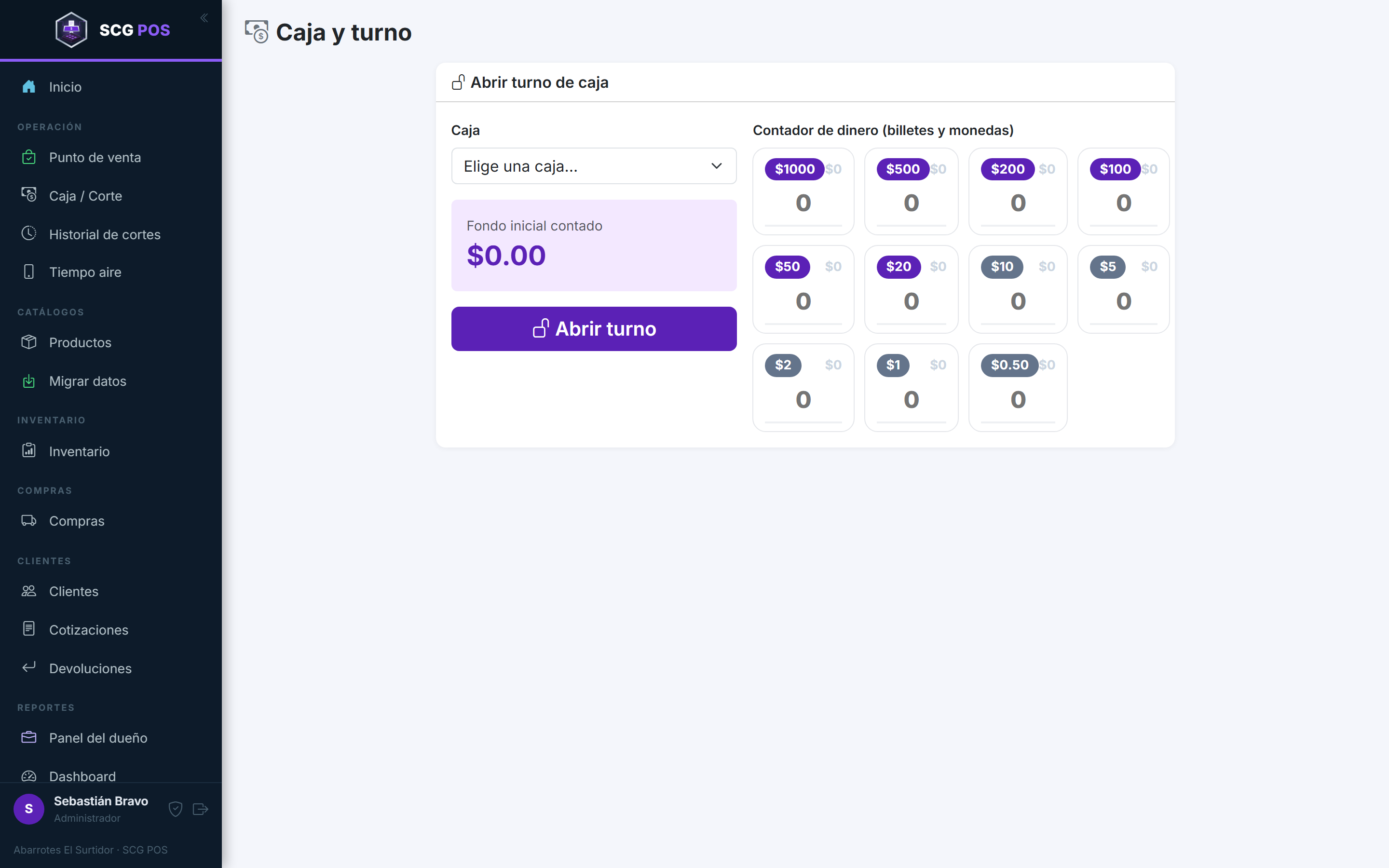This screenshot has width=1389, height=868.
Task: Click the Migrar datos download icon
Action: (29, 380)
